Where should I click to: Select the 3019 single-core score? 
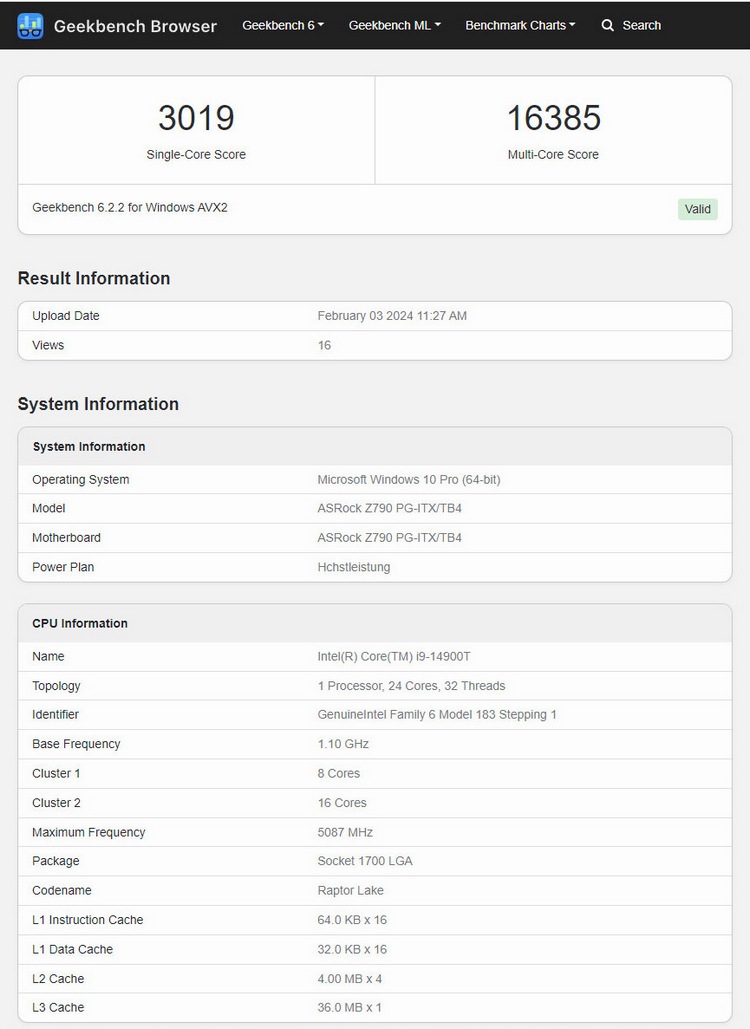point(196,118)
